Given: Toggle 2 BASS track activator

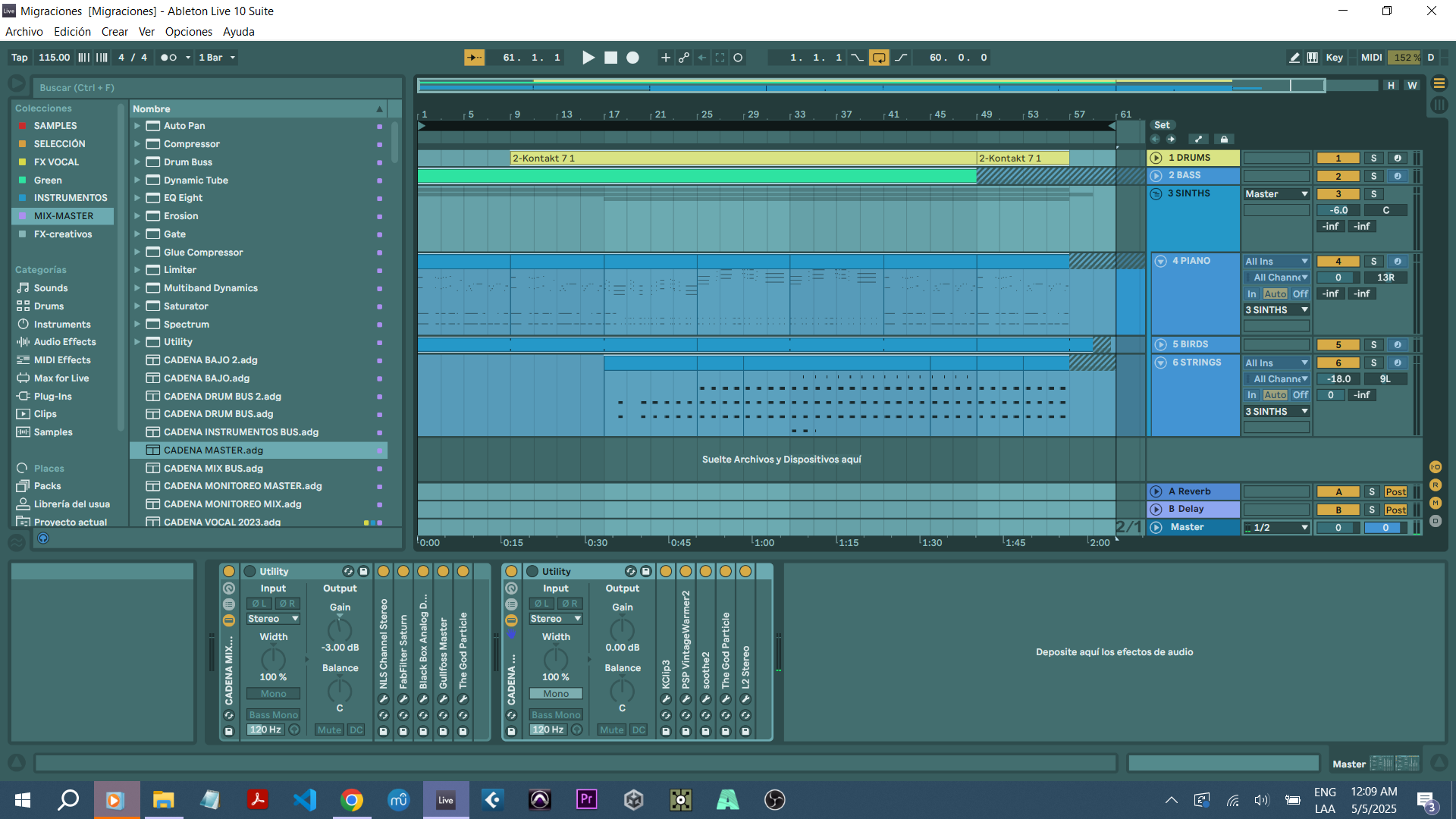Looking at the screenshot, I should click(x=1338, y=176).
